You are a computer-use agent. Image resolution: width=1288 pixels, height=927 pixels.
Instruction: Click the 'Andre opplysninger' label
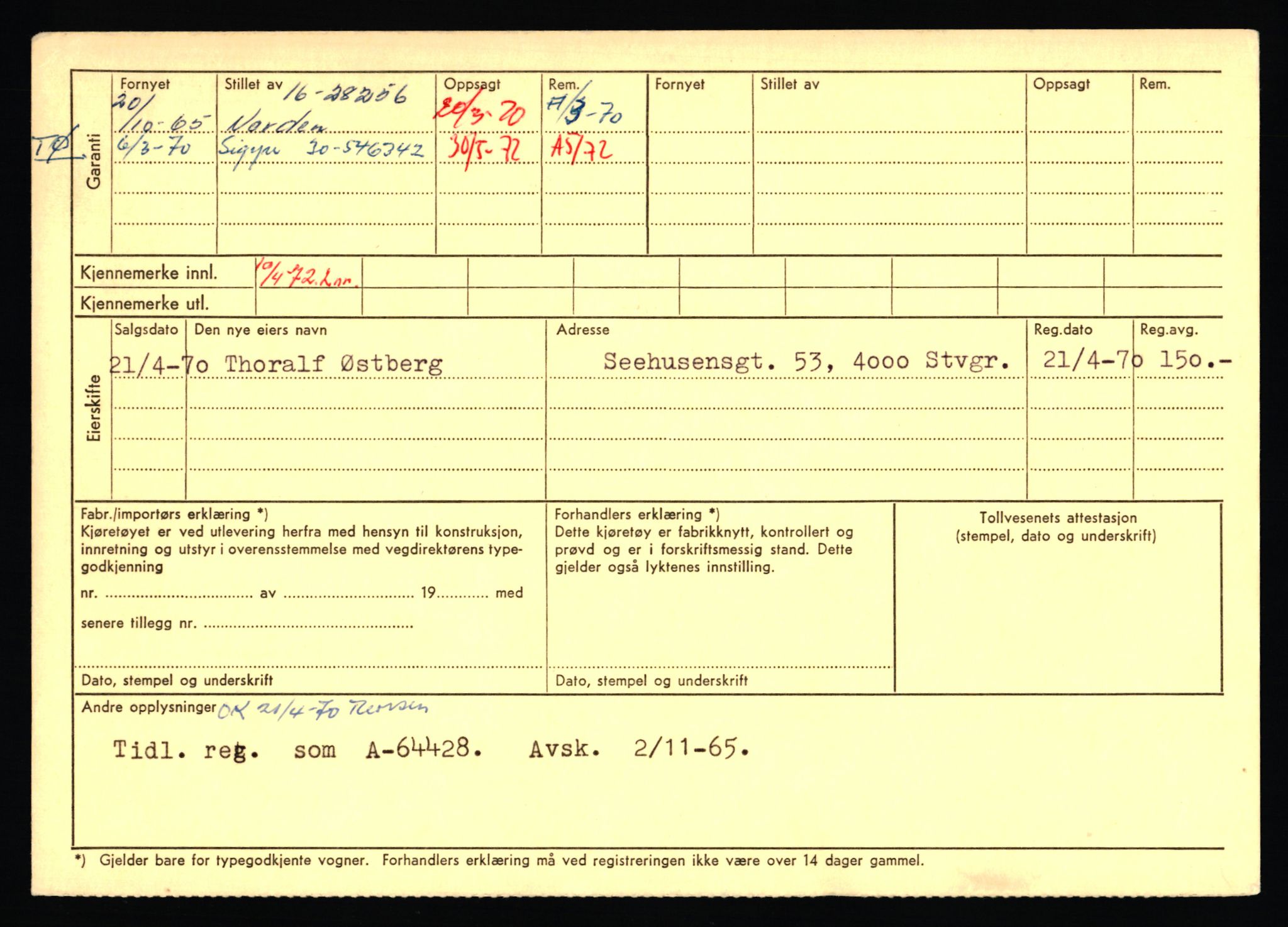149,708
